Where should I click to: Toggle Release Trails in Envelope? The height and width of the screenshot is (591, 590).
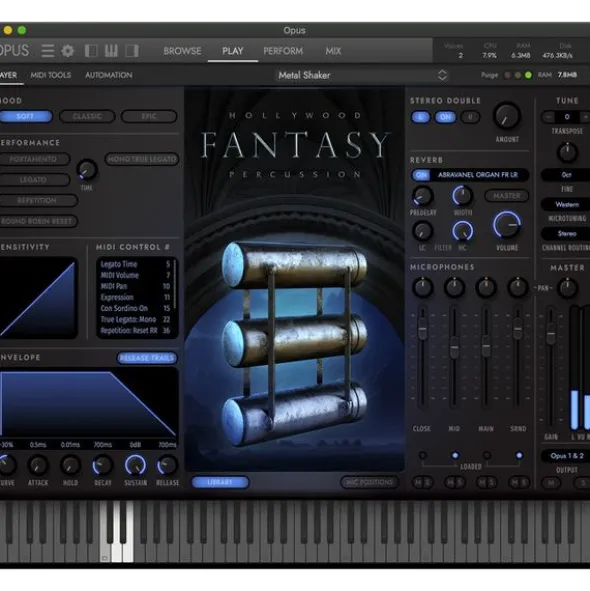(x=147, y=358)
